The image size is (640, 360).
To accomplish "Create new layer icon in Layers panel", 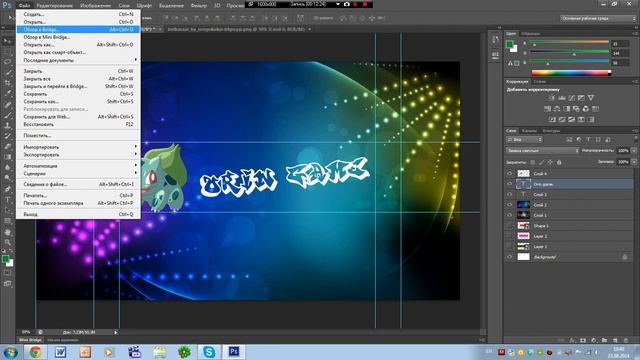I will (x=615, y=340).
